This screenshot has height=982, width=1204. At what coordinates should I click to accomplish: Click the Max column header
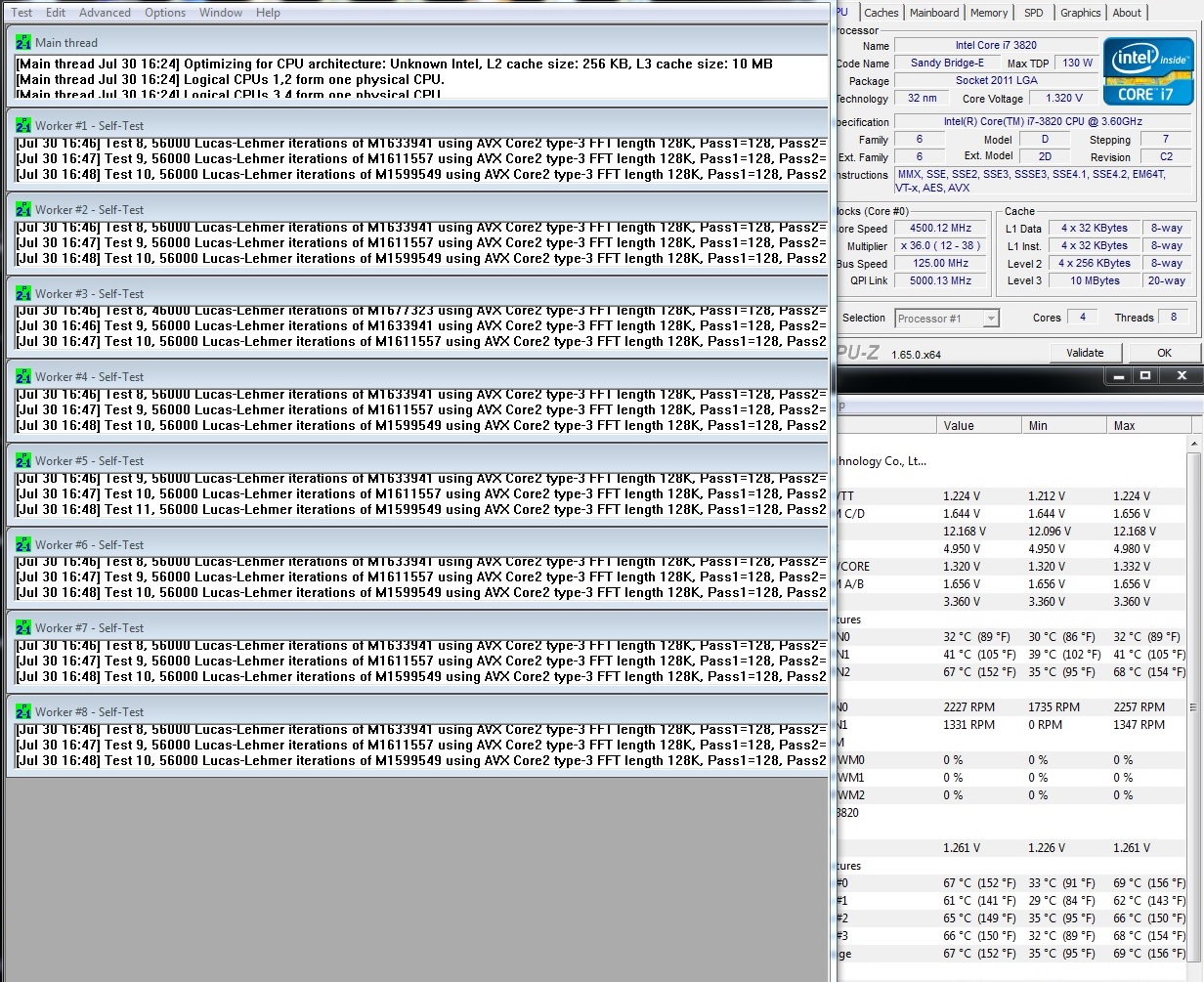[1146, 425]
